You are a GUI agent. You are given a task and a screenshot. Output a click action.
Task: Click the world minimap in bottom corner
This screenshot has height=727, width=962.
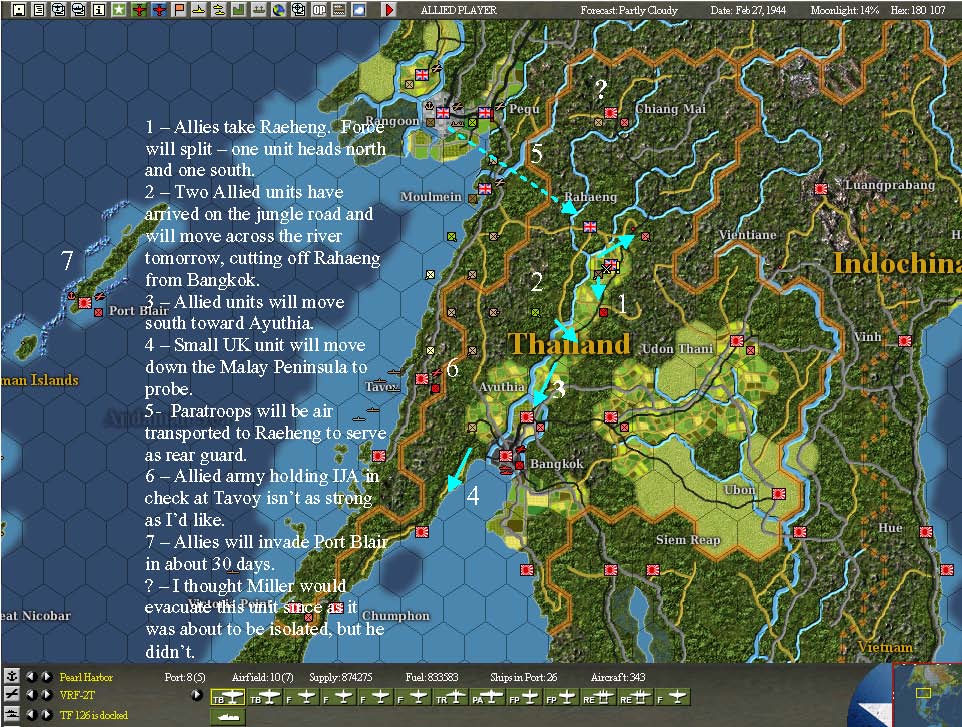(x=927, y=694)
